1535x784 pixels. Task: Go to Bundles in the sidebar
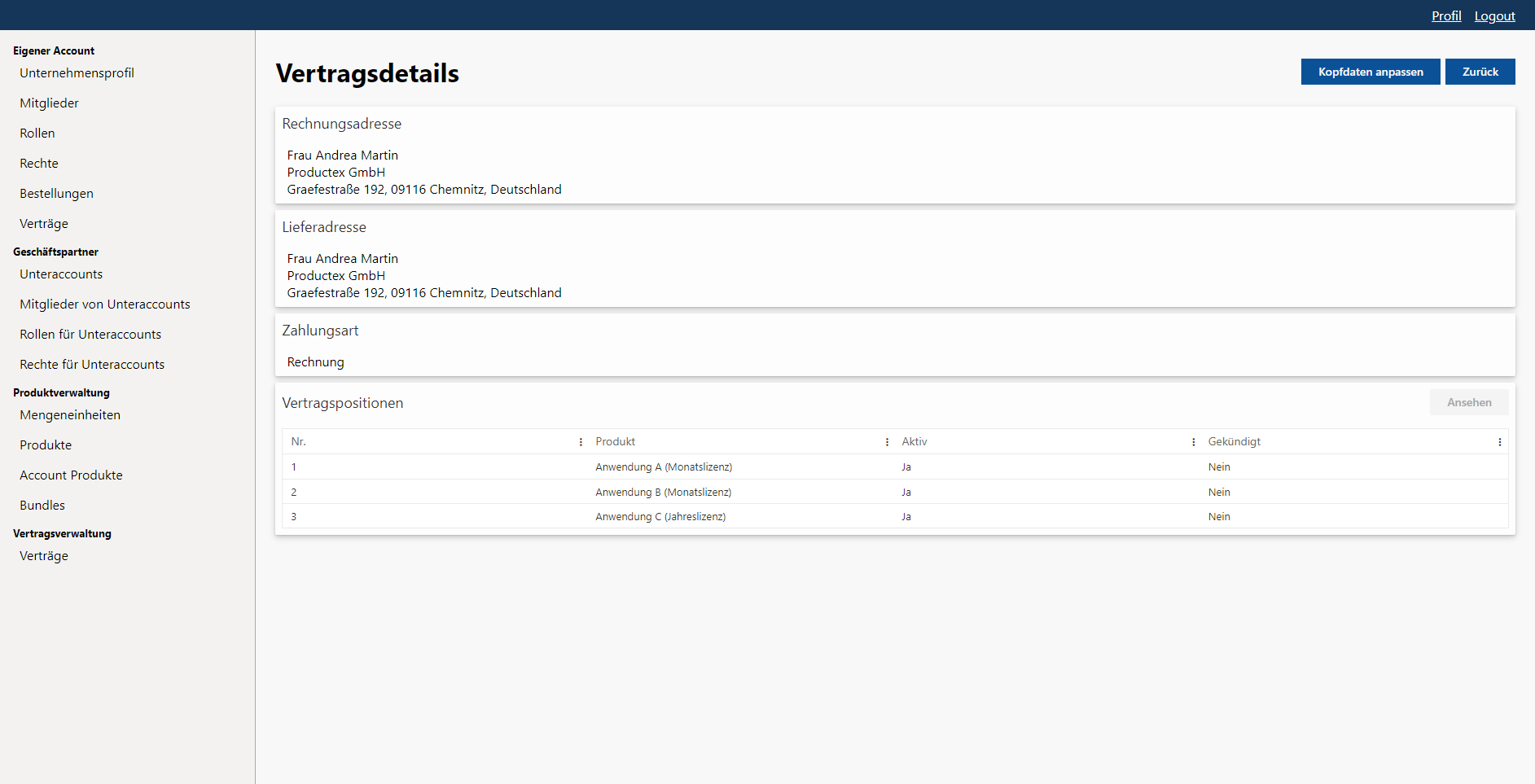click(42, 506)
